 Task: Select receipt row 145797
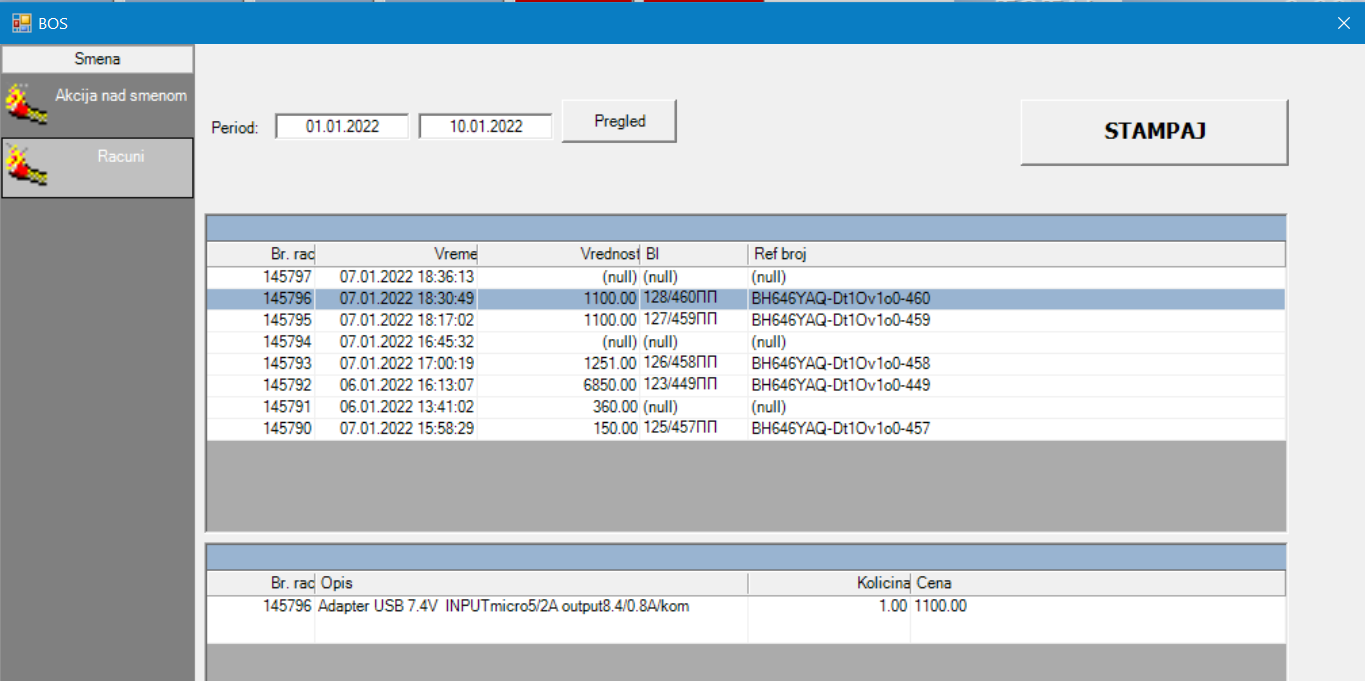(500, 277)
